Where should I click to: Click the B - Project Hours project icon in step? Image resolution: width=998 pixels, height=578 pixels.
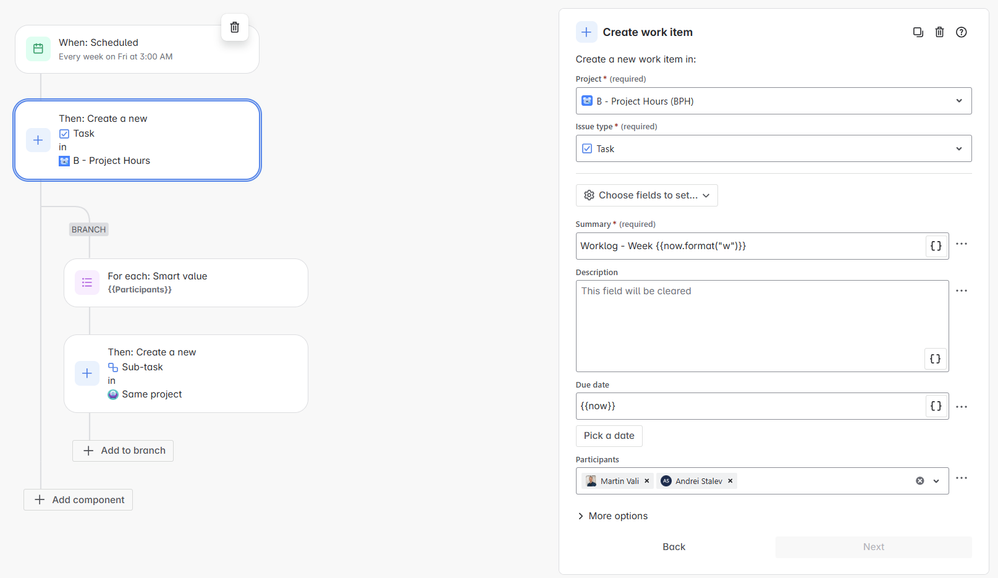(x=64, y=161)
